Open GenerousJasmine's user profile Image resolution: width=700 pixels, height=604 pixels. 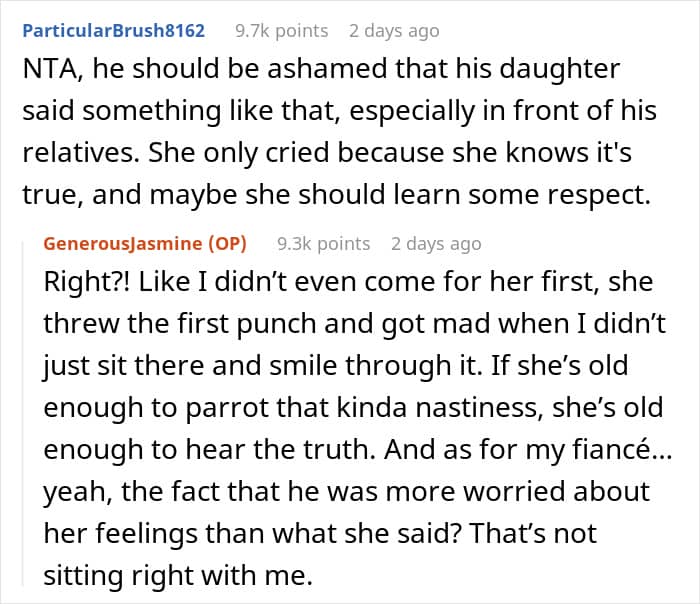click(x=123, y=244)
